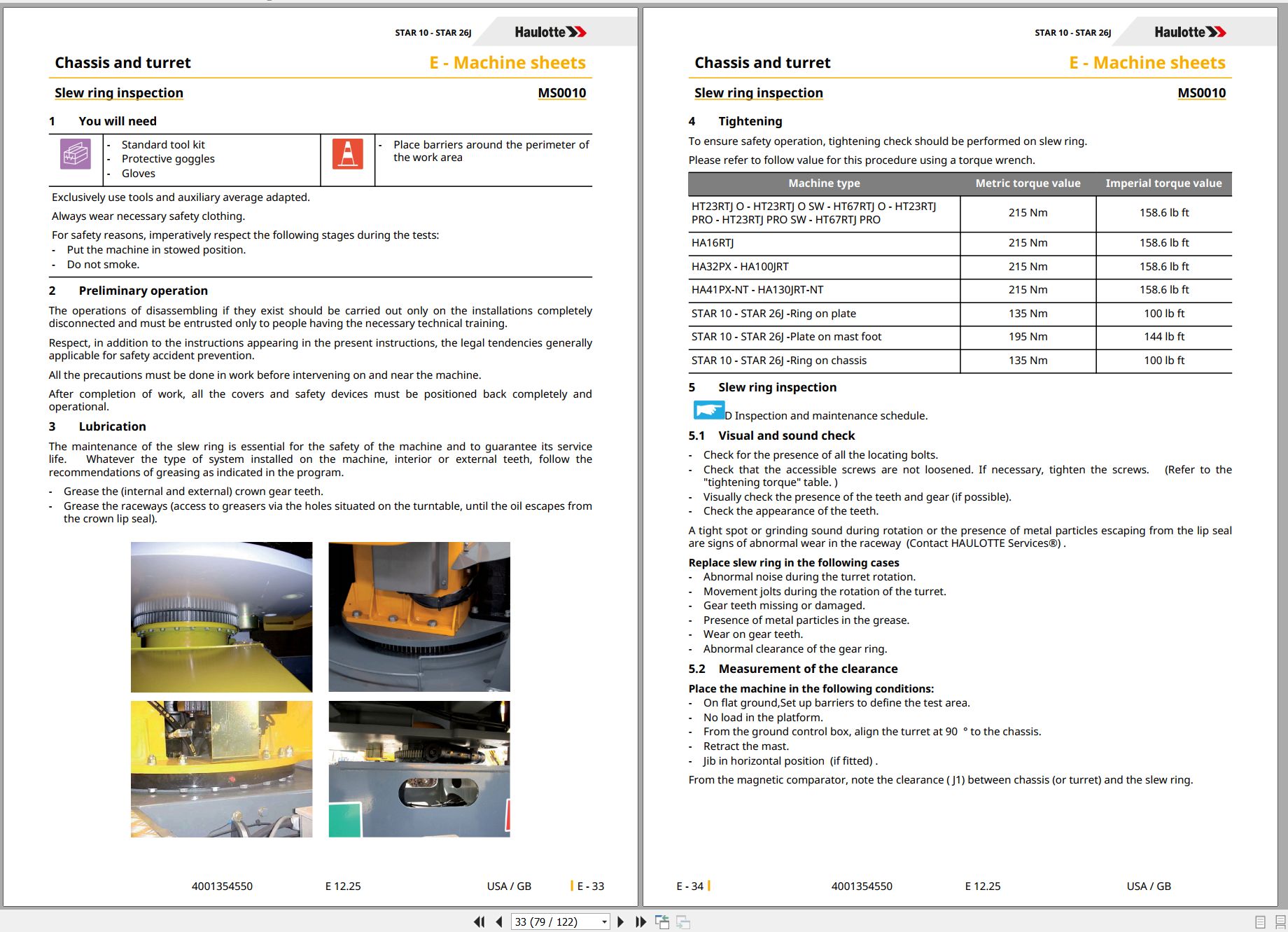Open the yellow chassis greaser photo
Screen dimensions: 1288x932
tap(221, 769)
